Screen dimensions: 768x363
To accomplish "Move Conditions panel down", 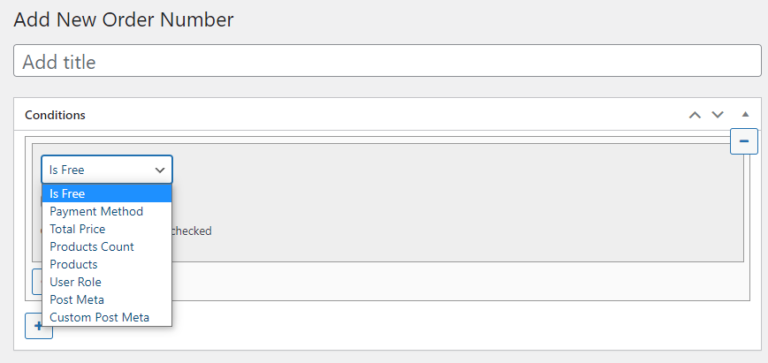I will 718,115.
